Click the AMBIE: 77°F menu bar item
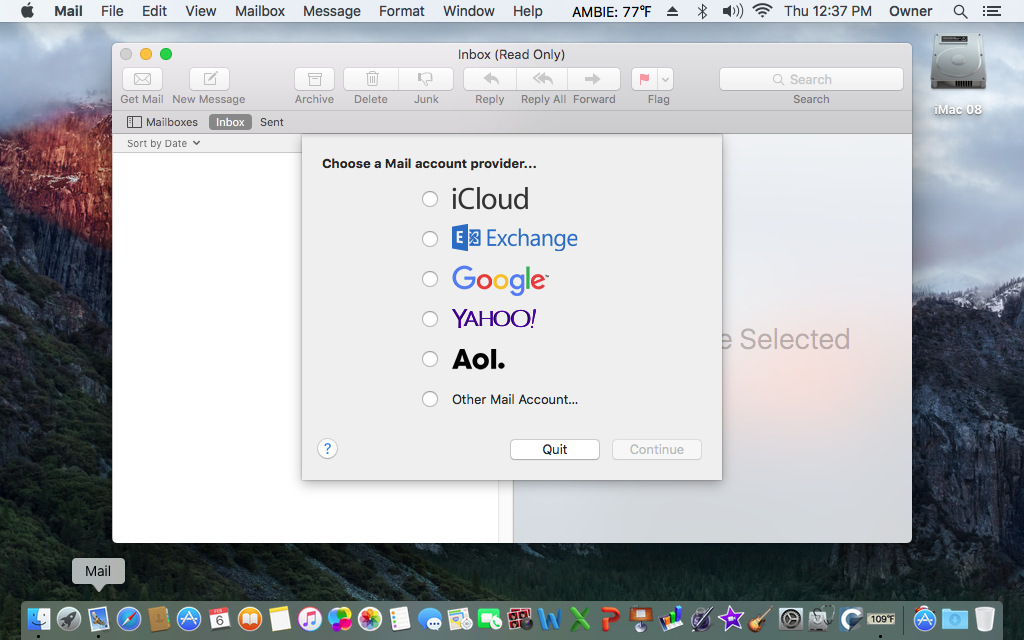The height and width of the screenshot is (640, 1024). point(611,11)
